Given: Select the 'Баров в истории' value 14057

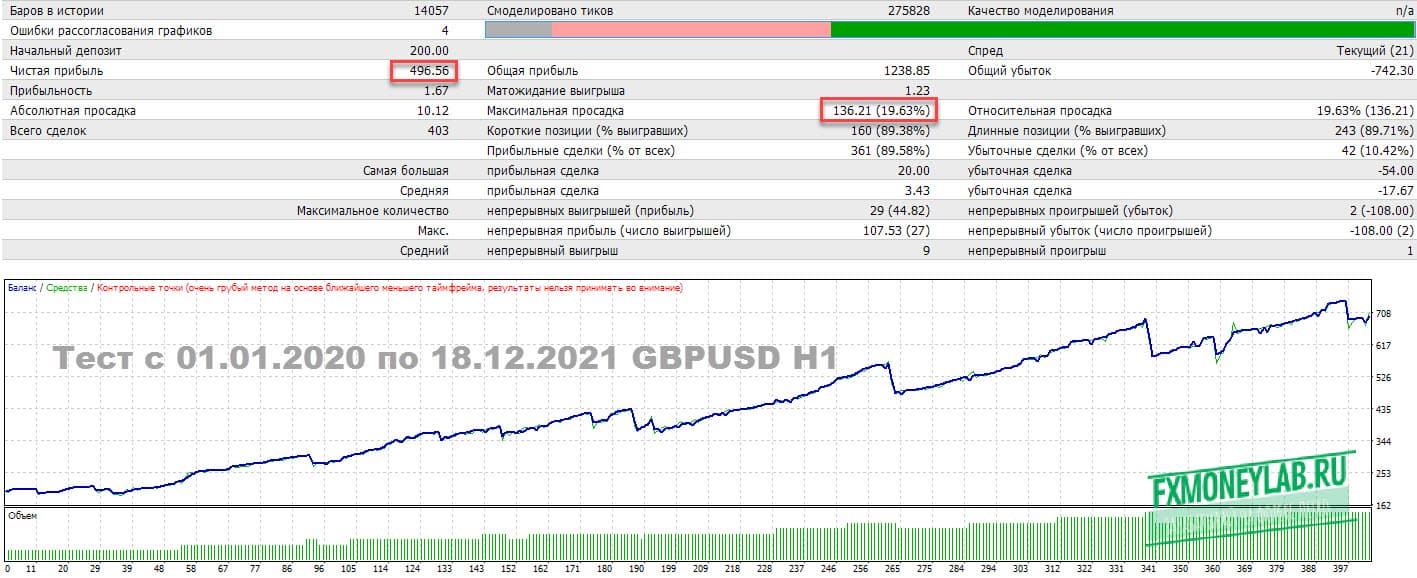Looking at the screenshot, I should pyautogui.click(x=431, y=11).
